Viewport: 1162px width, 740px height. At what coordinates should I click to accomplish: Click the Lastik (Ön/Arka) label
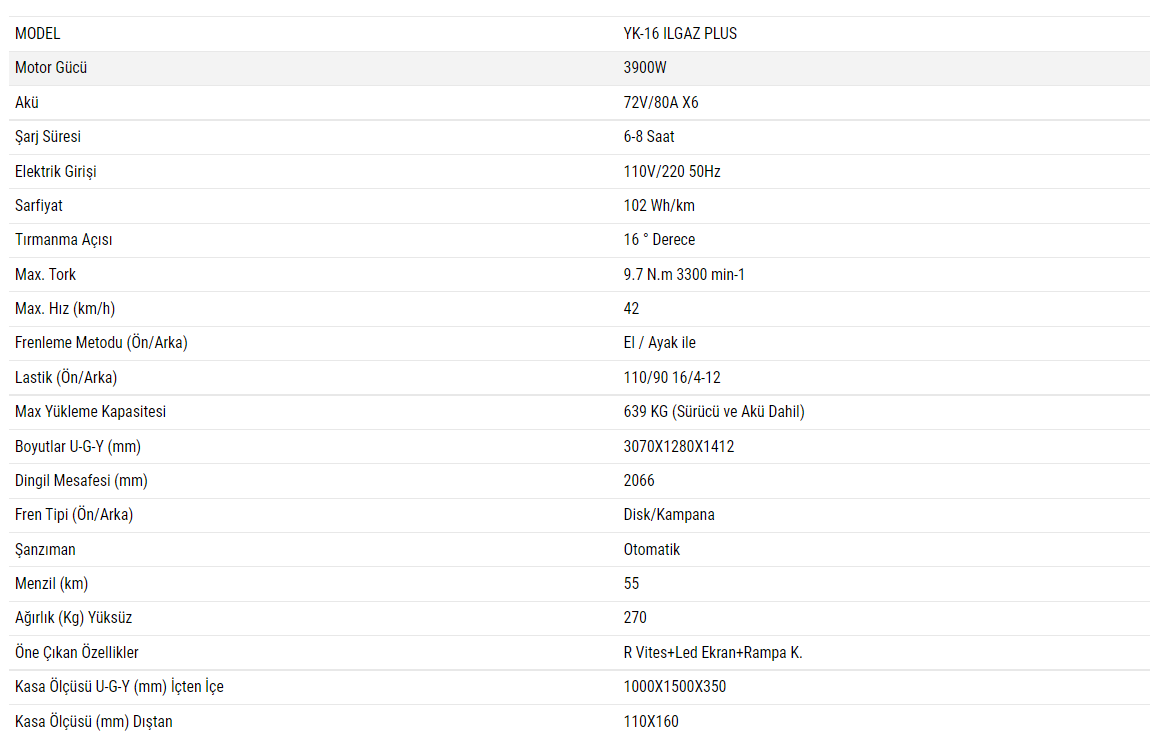66,378
